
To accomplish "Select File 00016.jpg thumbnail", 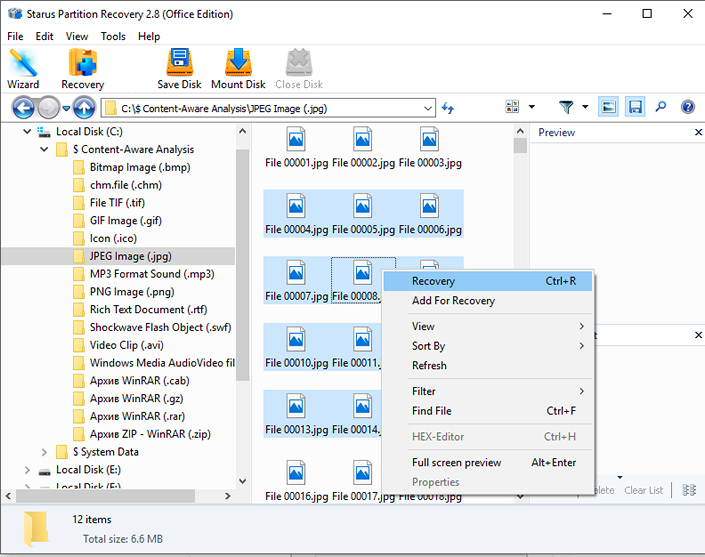I will (296, 481).
